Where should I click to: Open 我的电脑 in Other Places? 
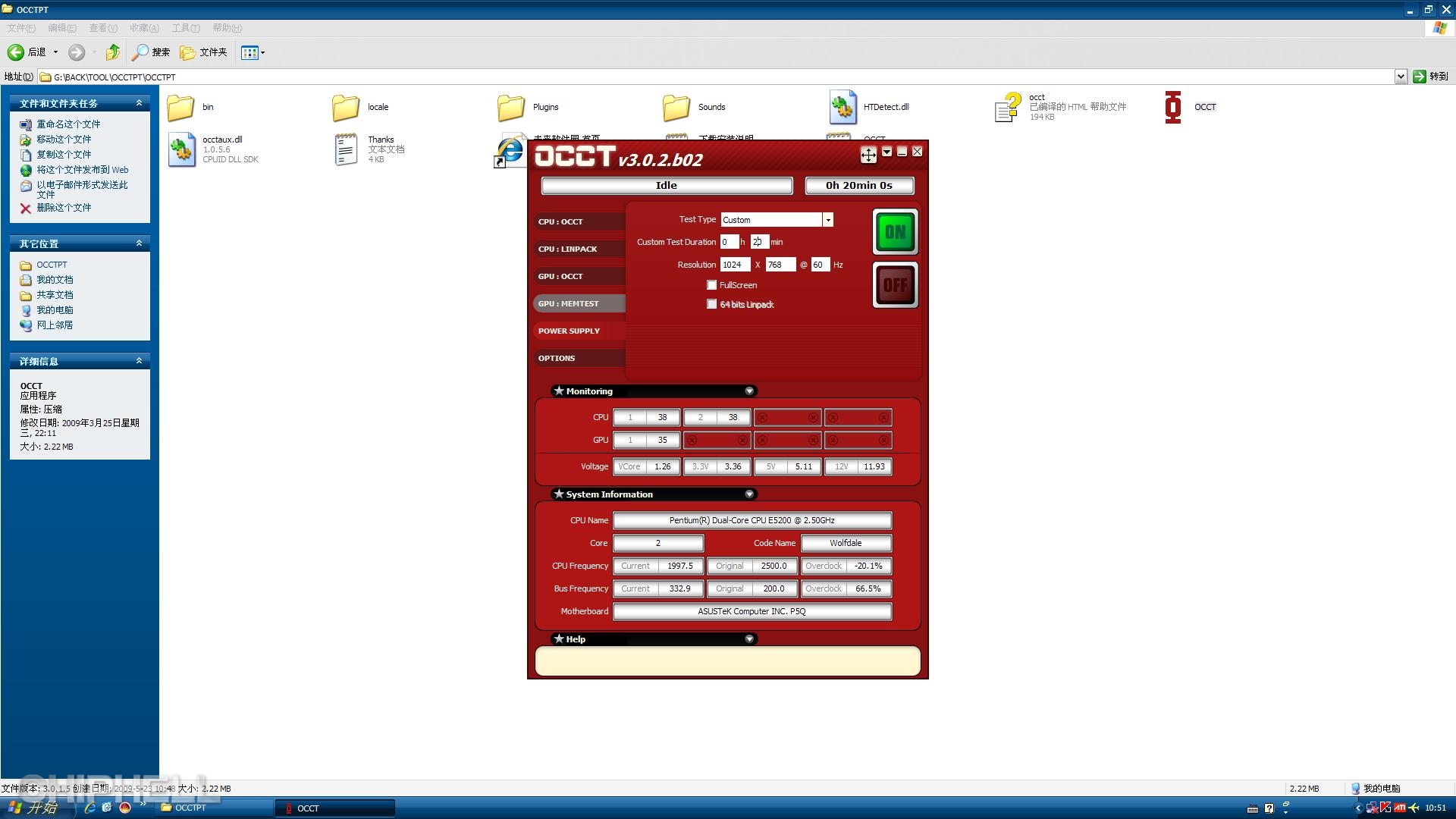click(55, 310)
